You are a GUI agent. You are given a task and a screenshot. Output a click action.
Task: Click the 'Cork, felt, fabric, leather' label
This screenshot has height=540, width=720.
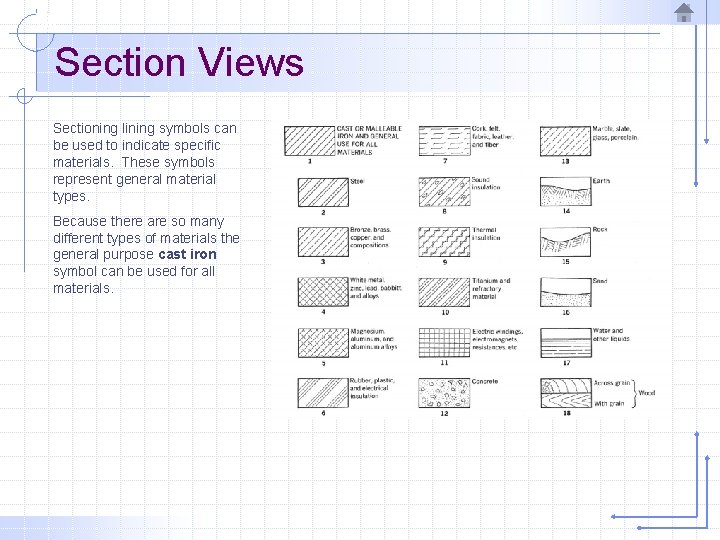point(493,136)
